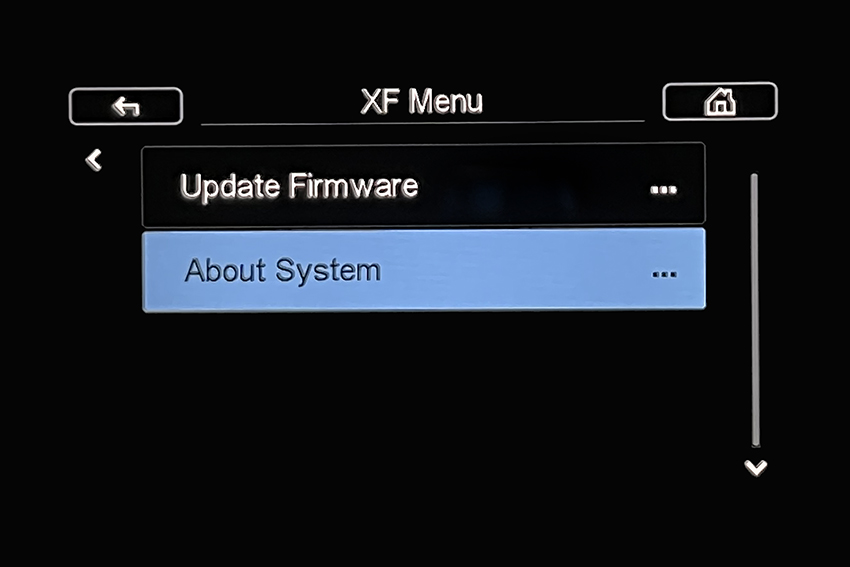Viewport: 850px width, 567px height.
Task: Click the vertical scrollbar track
Action: click(x=755, y=310)
